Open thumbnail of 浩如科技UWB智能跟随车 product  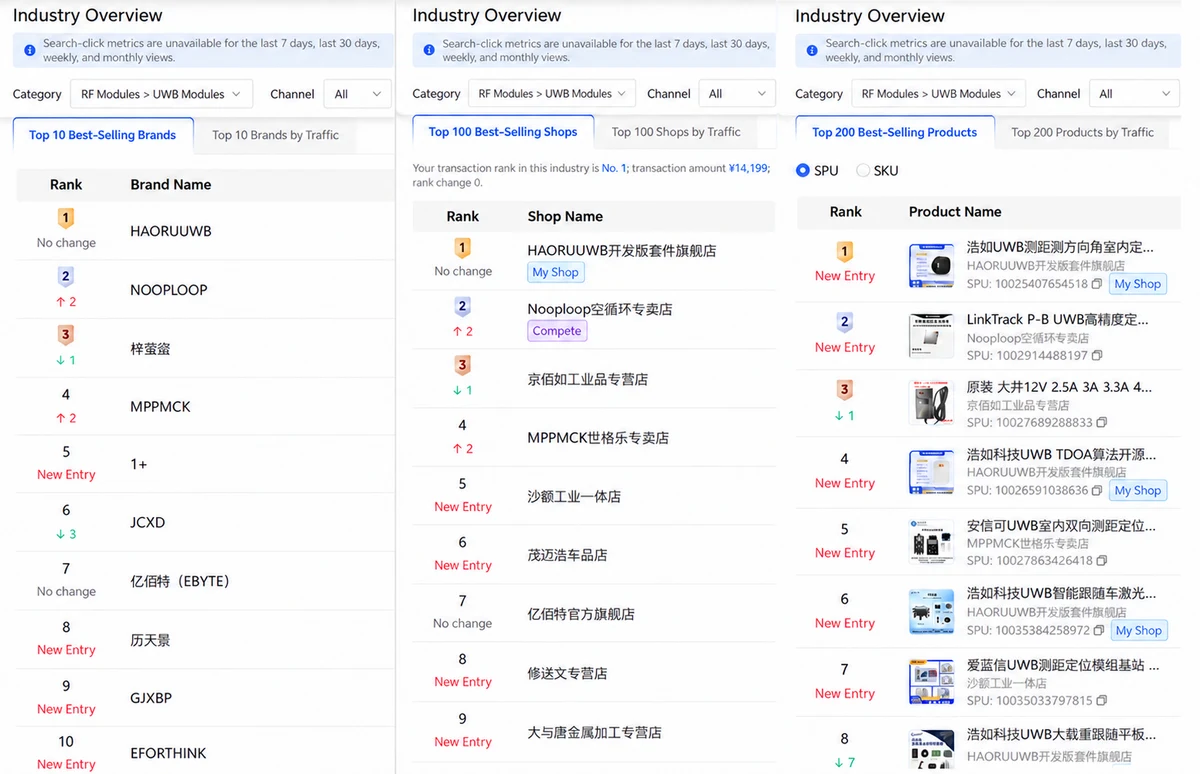[931, 612]
